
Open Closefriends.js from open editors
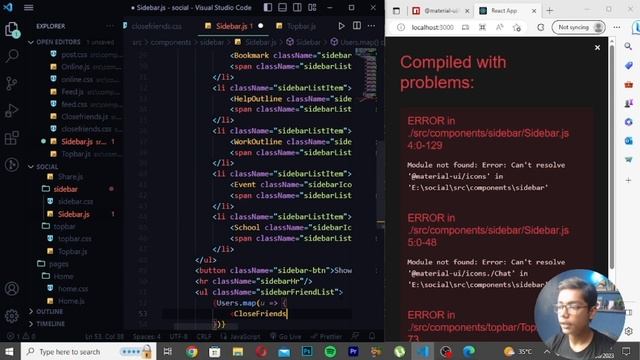click(84, 117)
